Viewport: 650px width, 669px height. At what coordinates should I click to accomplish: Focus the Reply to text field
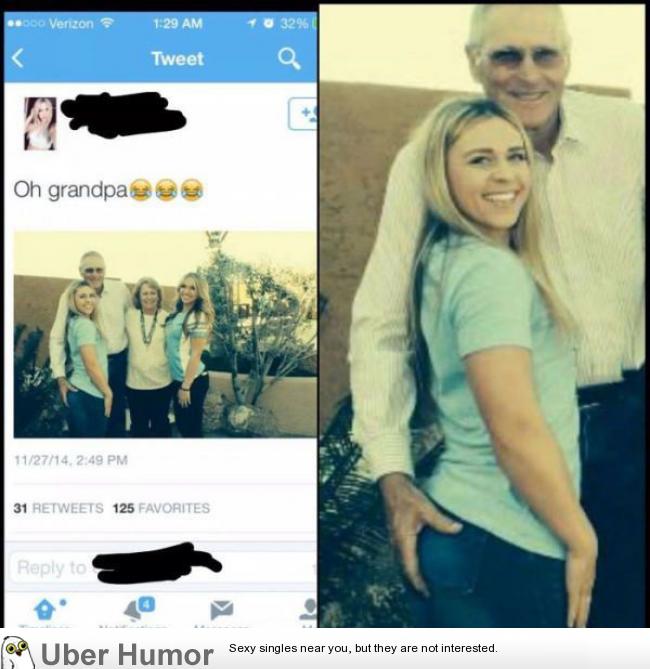tap(163, 567)
